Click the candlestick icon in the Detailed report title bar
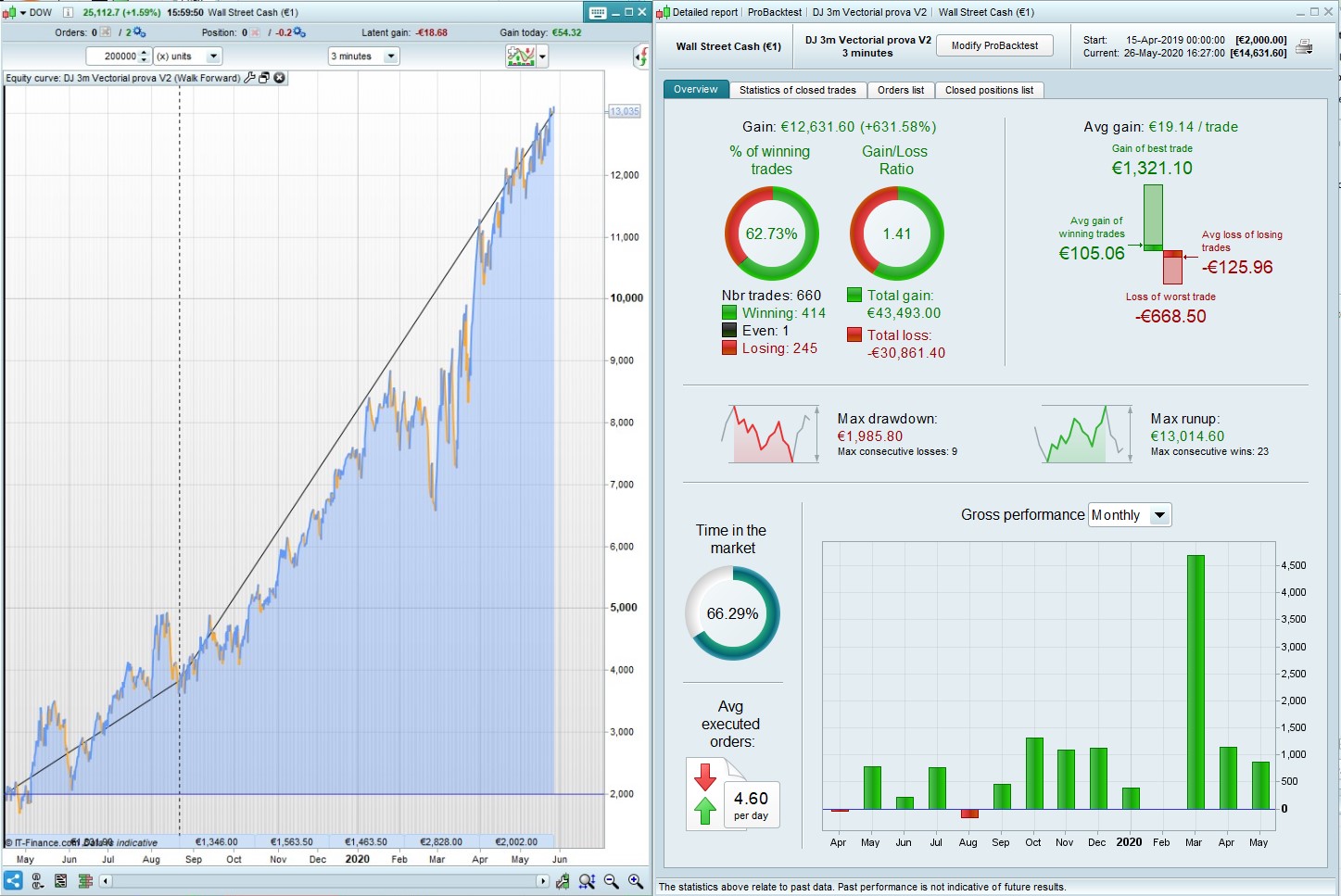1341x896 pixels. [x=664, y=13]
